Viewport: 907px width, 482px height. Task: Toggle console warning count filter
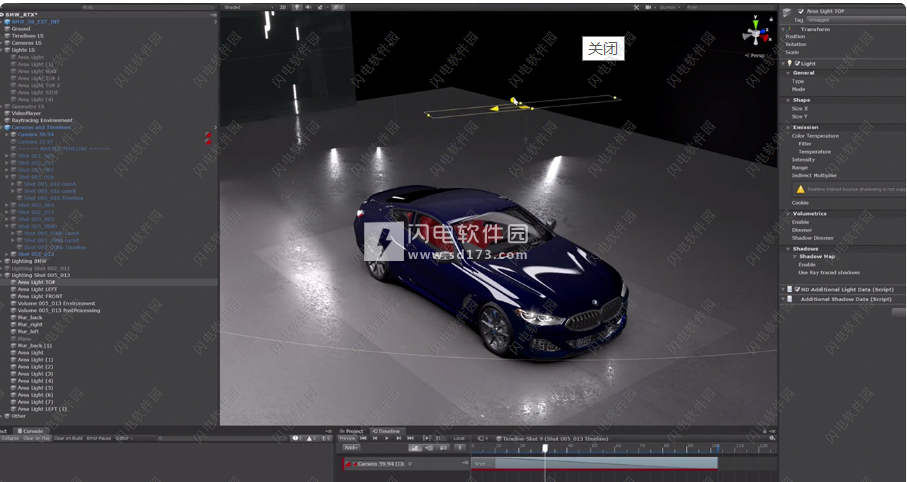[x=312, y=439]
